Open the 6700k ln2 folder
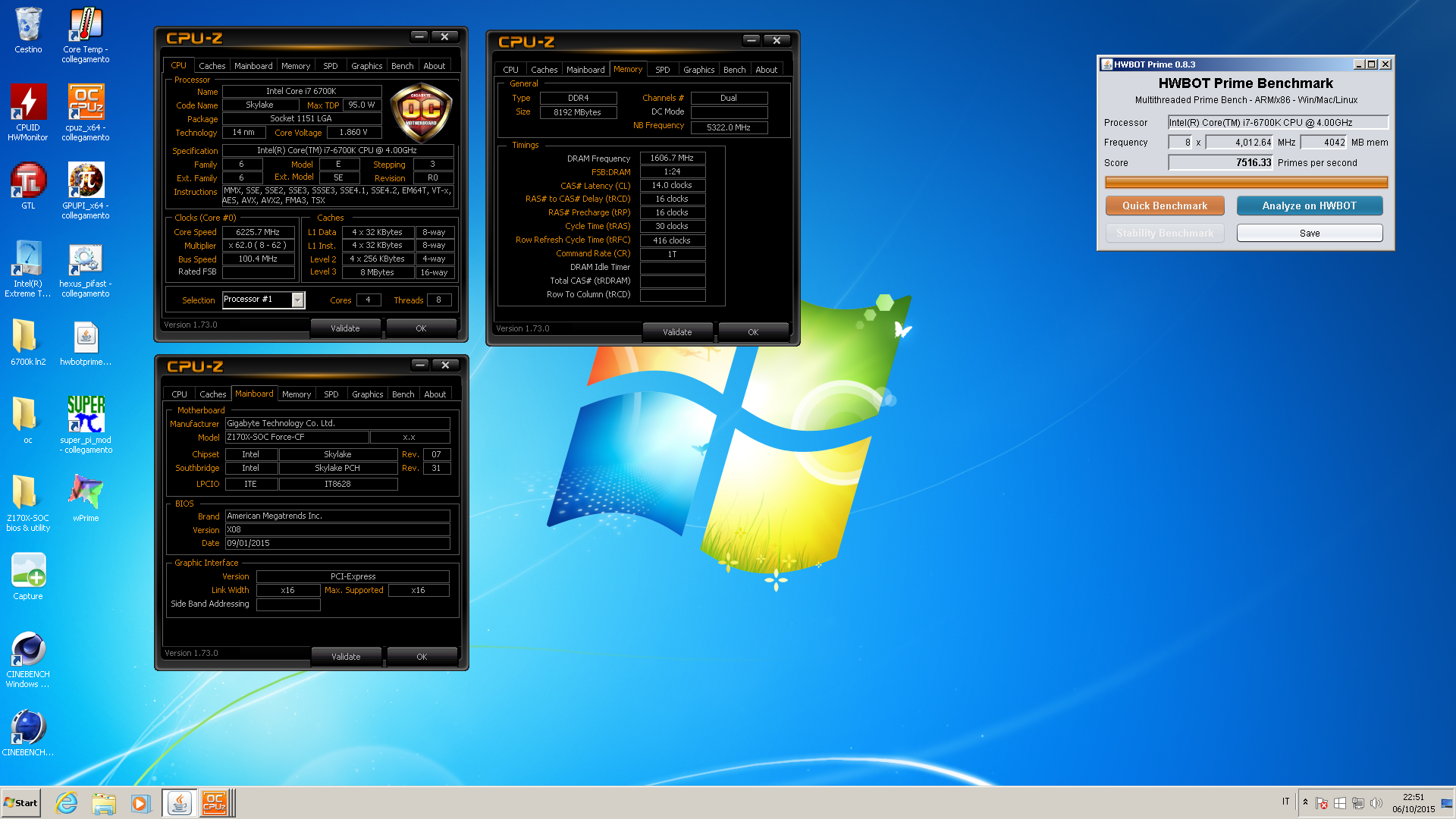Image resolution: width=1456 pixels, height=819 pixels. [x=28, y=342]
